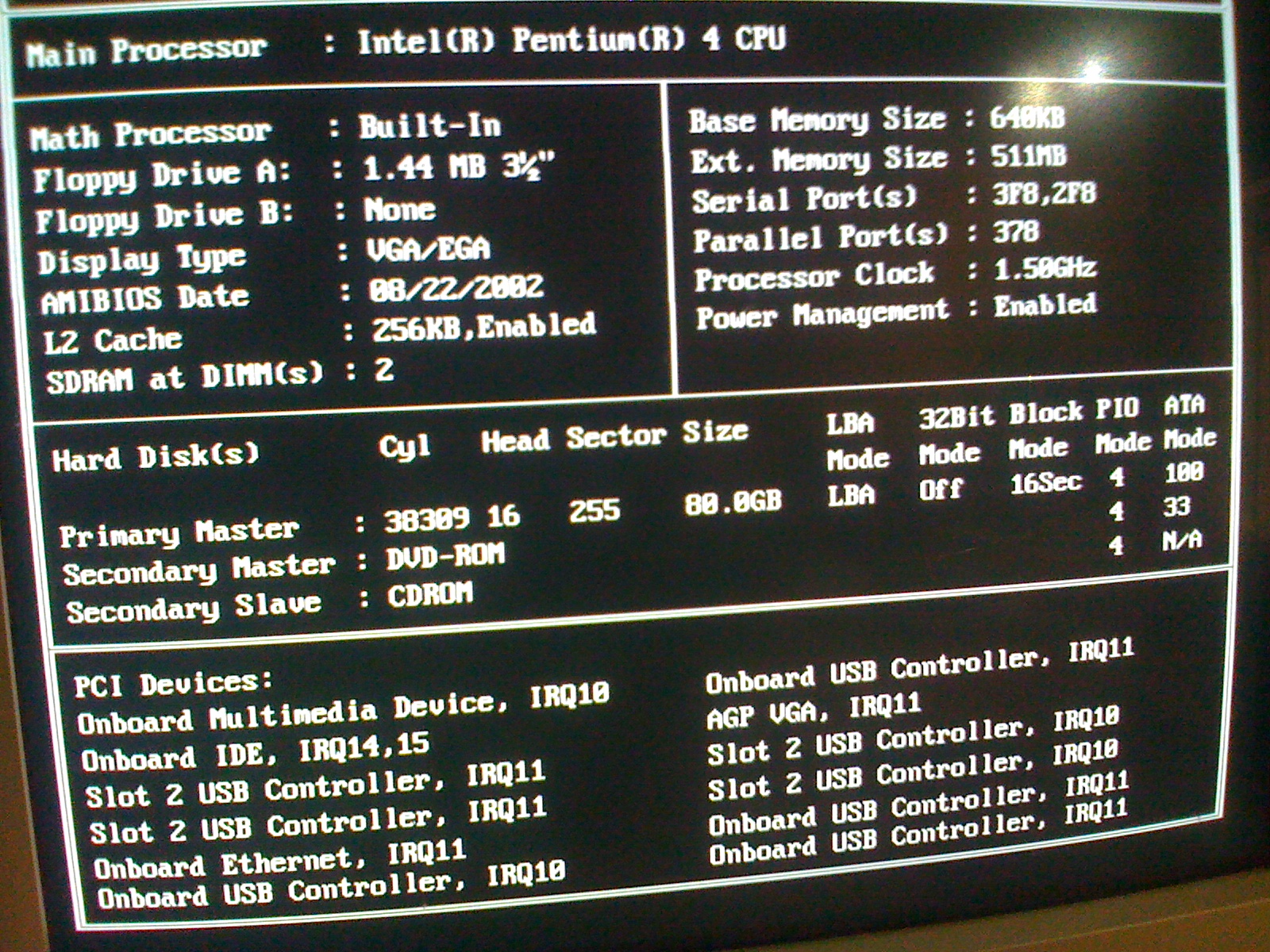Image resolution: width=1270 pixels, height=952 pixels.
Task: Click the "Ext. Memory Size" label
Action: tap(819, 159)
